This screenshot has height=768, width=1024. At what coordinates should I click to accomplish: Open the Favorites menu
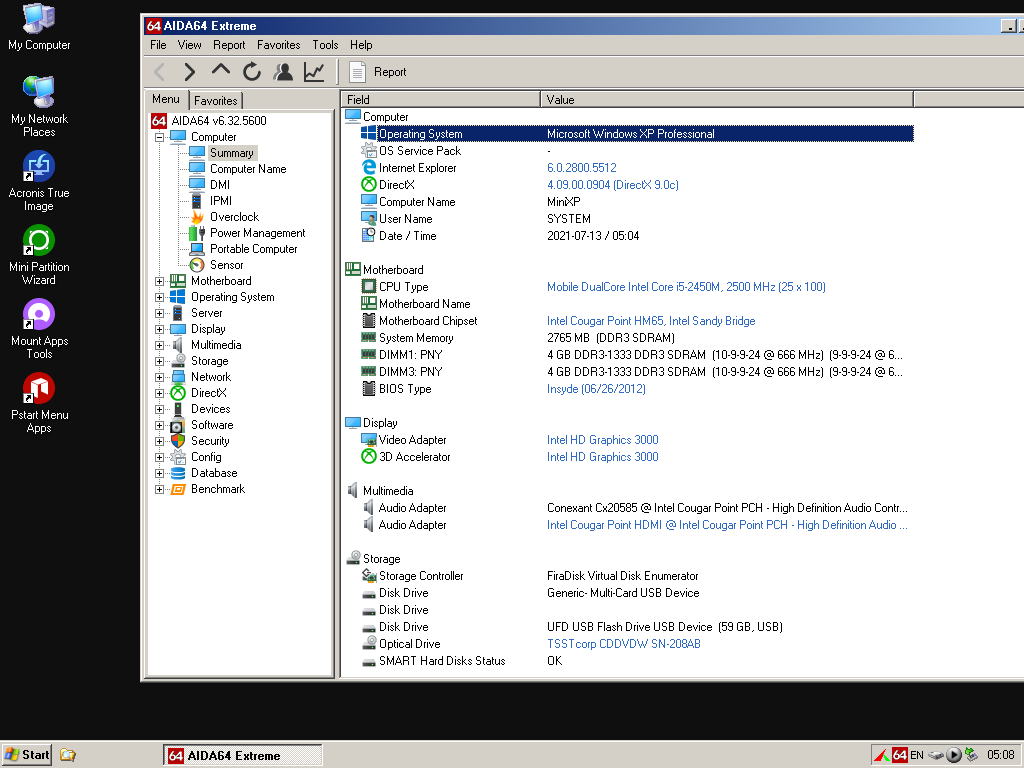(279, 45)
